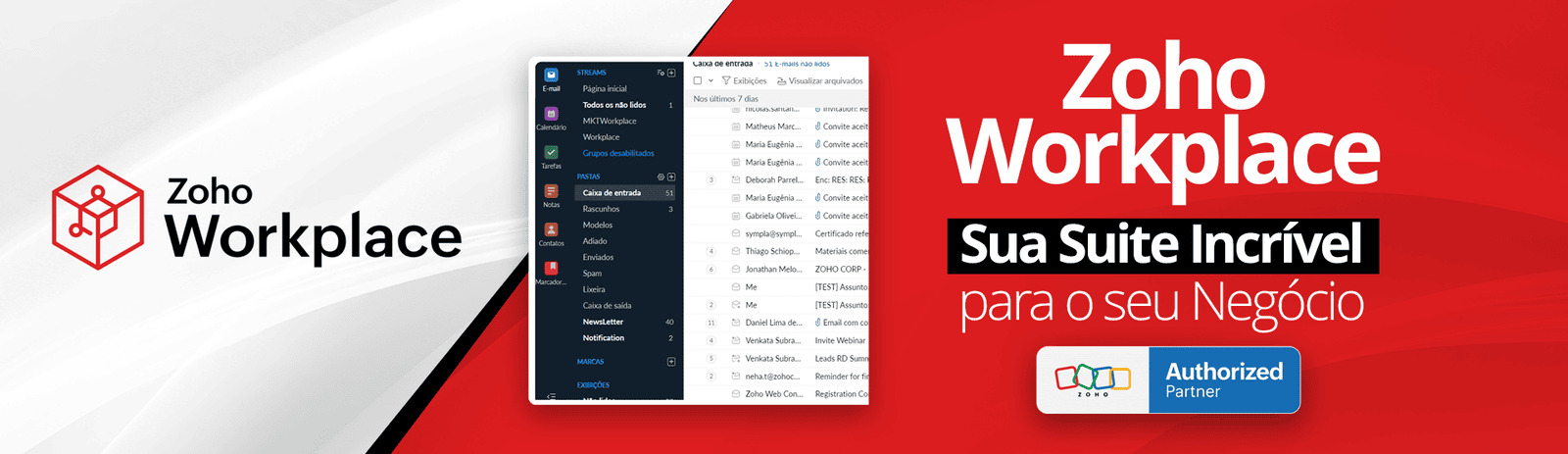The width and height of the screenshot is (1568, 454).
Task: Open Jonathan Melo... ZOHO CORP email
Action: 776,269
